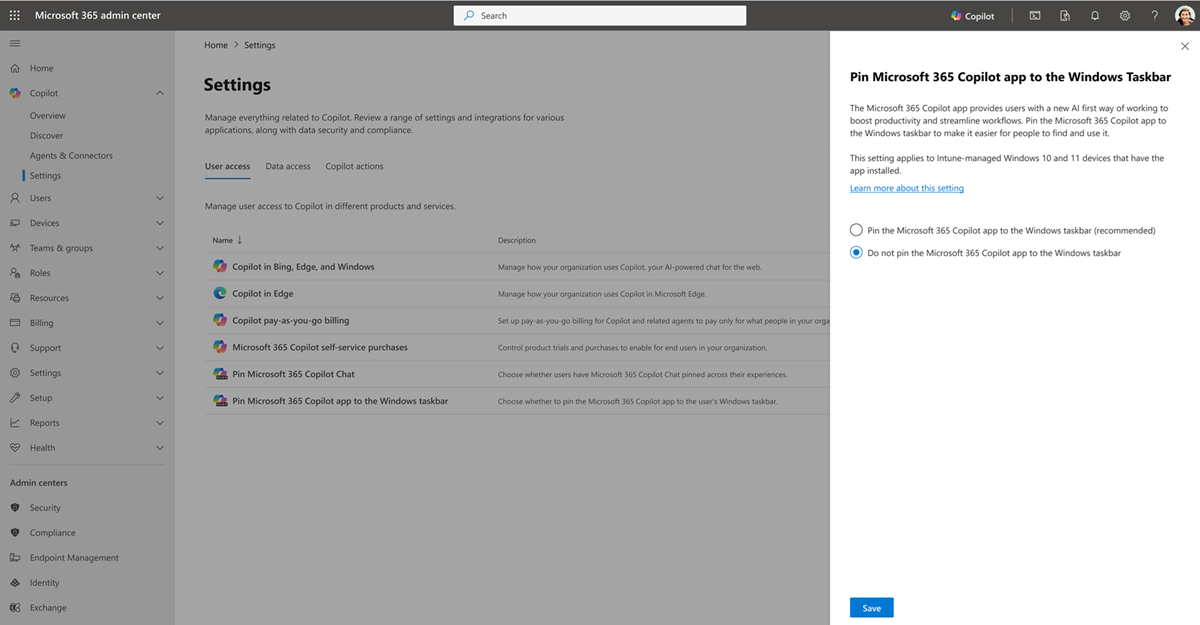Open Discover under Copilot
This screenshot has width=1200, height=625.
[46, 136]
